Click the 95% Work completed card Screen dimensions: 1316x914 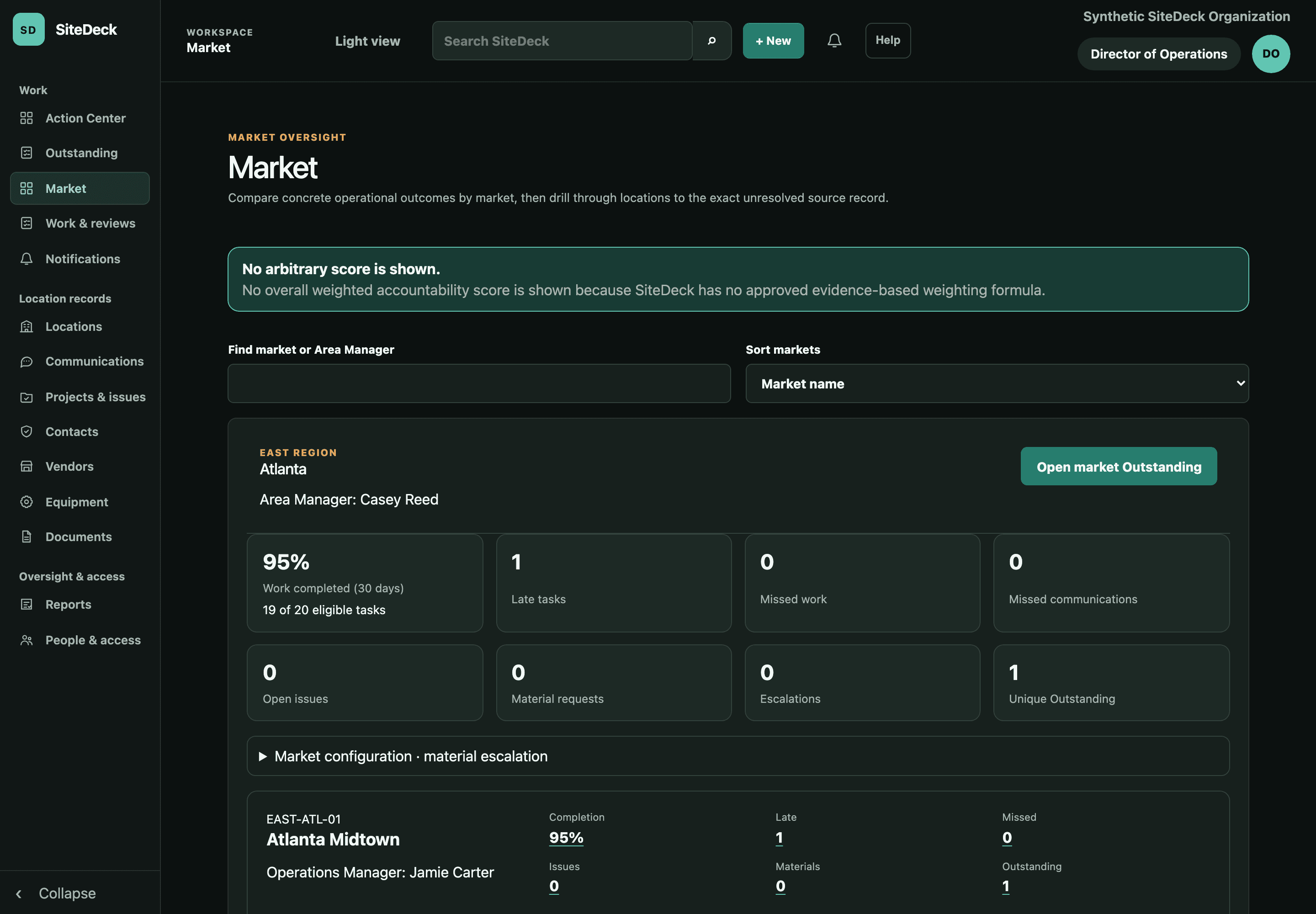365,583
